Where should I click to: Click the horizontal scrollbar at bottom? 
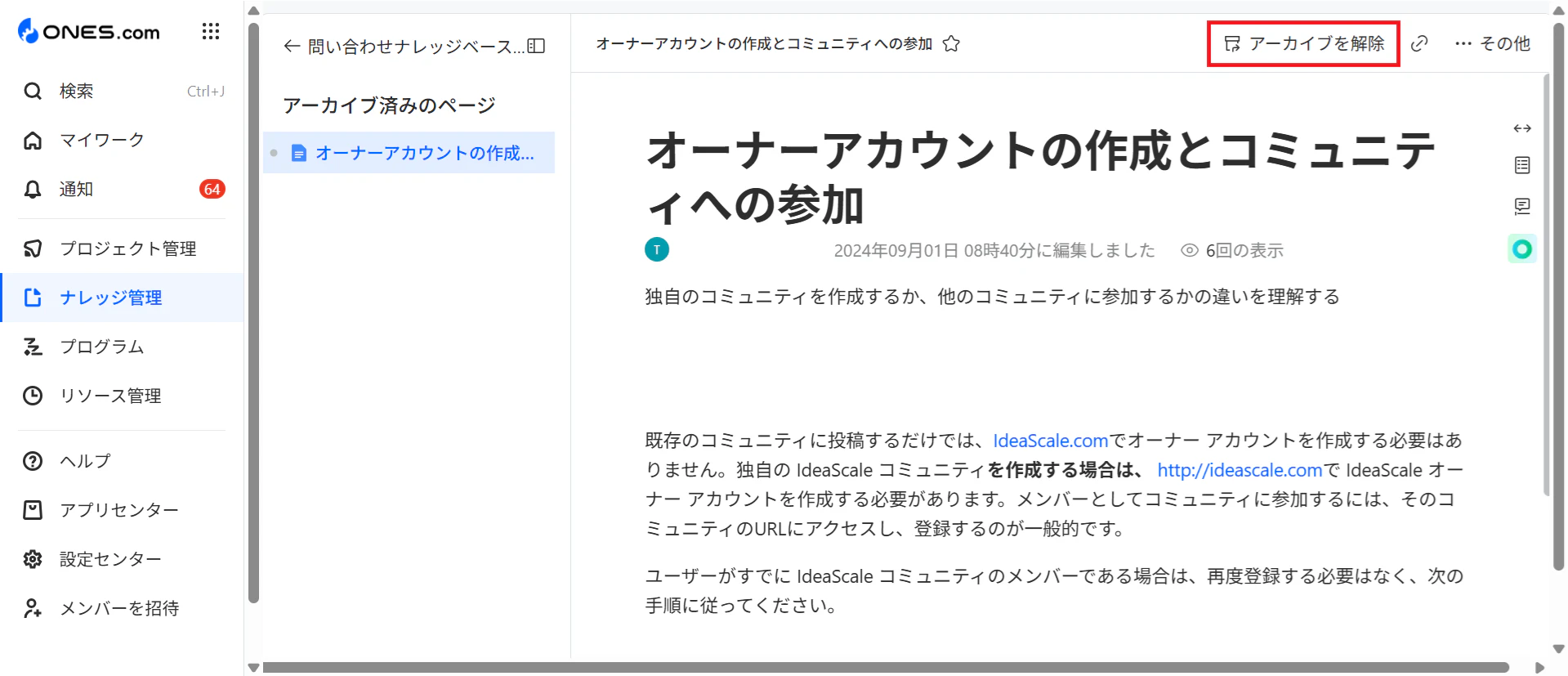pyautogui.click(x=886, y=668)
